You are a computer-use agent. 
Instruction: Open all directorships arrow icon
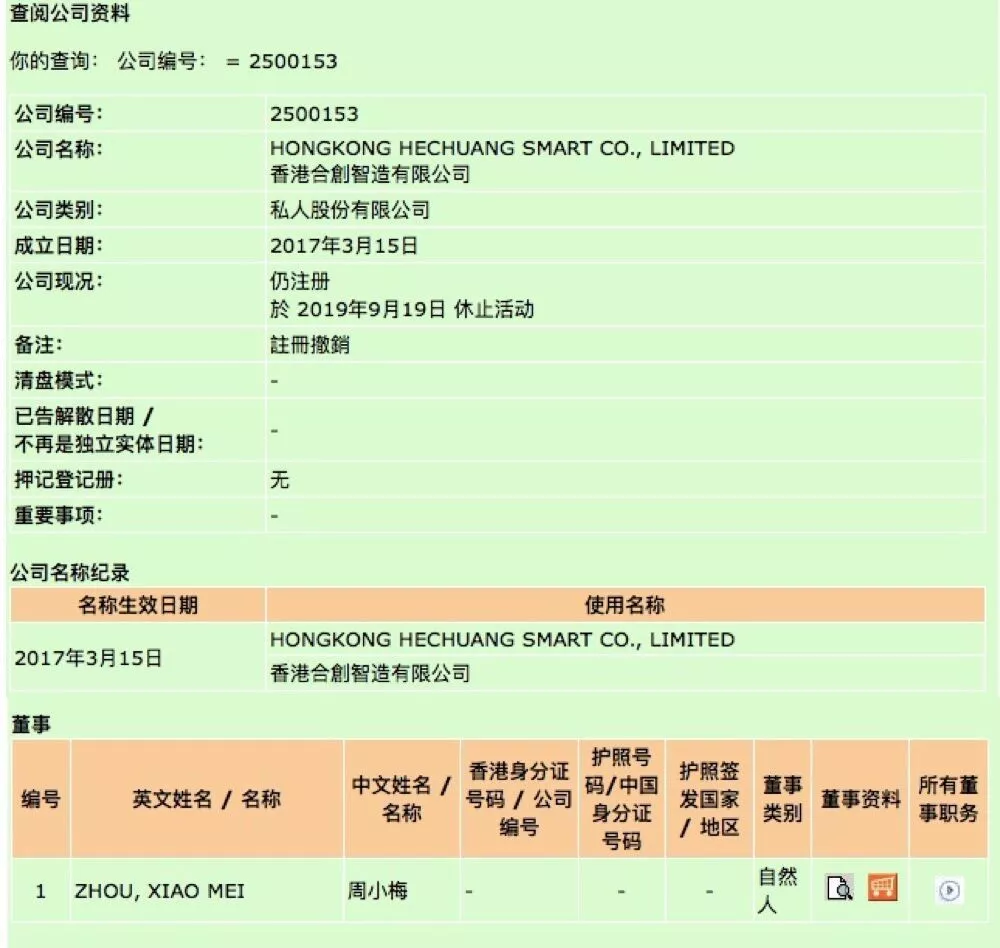tap(949, 891)
